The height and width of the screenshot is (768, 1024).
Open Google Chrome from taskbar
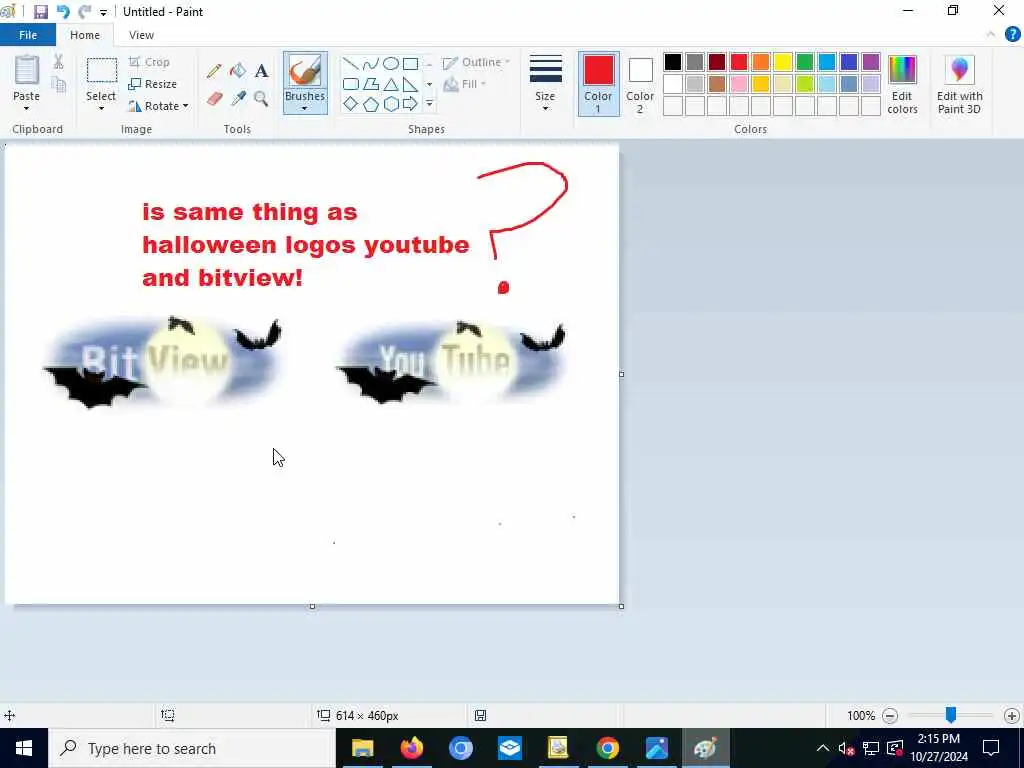[607, 748]
